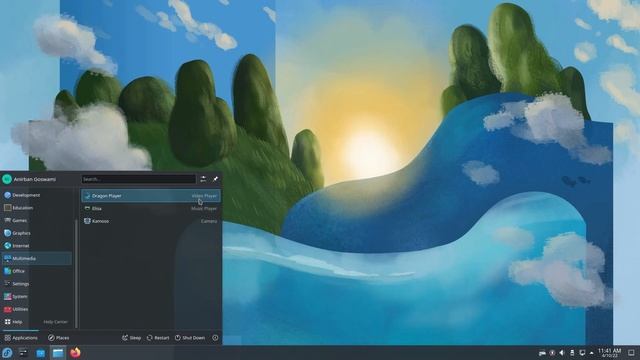Click the Restart button
Screen dimensions: 640x360
tap(158, 338)
